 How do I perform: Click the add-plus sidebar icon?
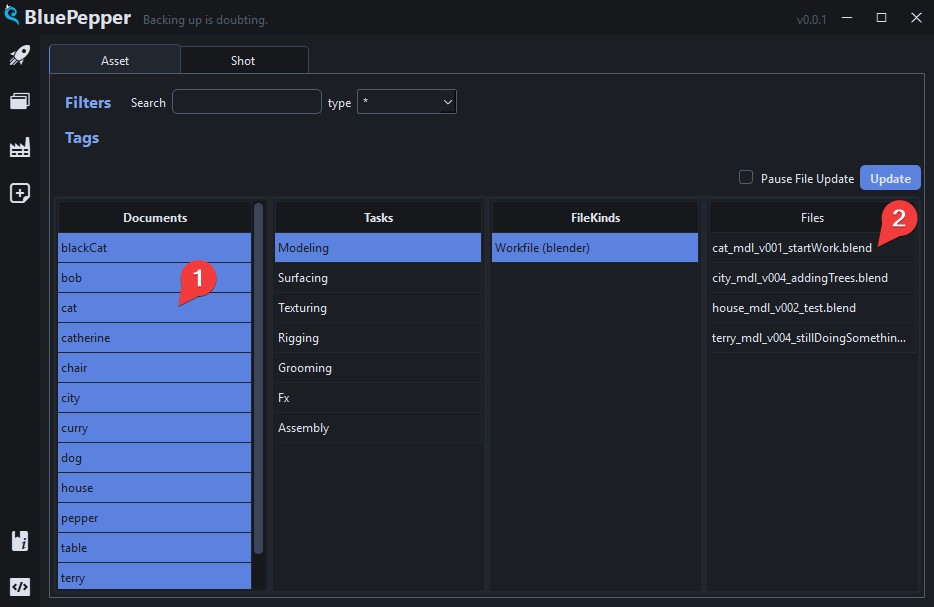tap(20, 193)
